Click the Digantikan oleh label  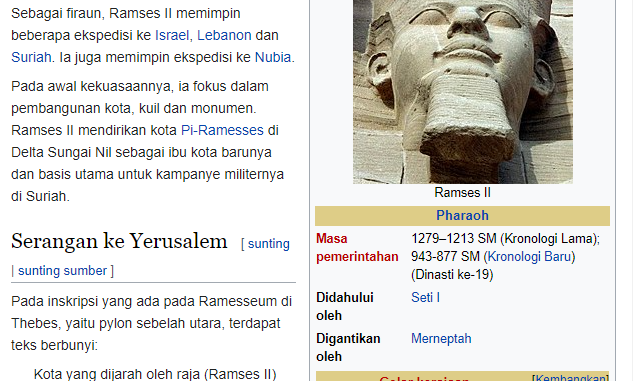348,347
